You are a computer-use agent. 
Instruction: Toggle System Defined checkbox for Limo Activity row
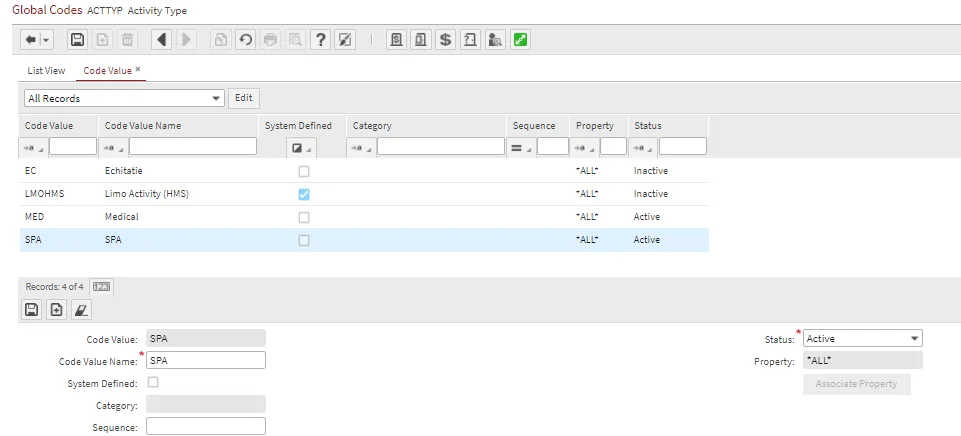pyautogui.click(x=303, y=194)
